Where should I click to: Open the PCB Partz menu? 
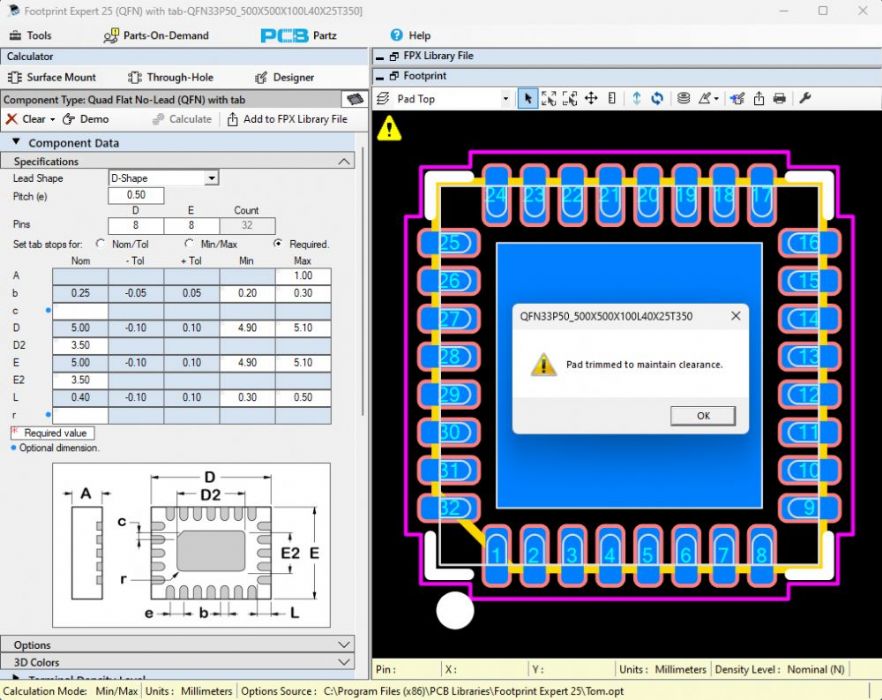point(298,35)
